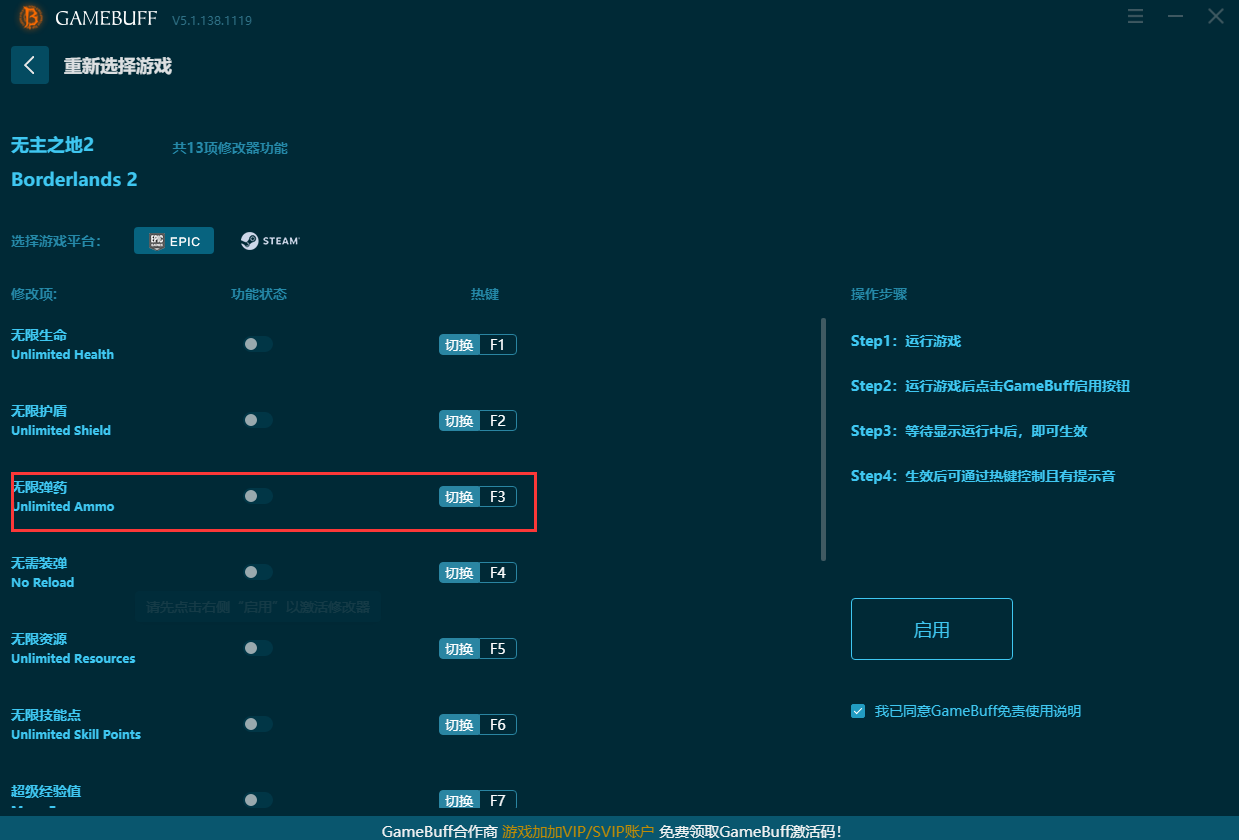Click the 重新选择游戏 heading
Screen dimensions: 1239x840
click(x=118, y=66)
